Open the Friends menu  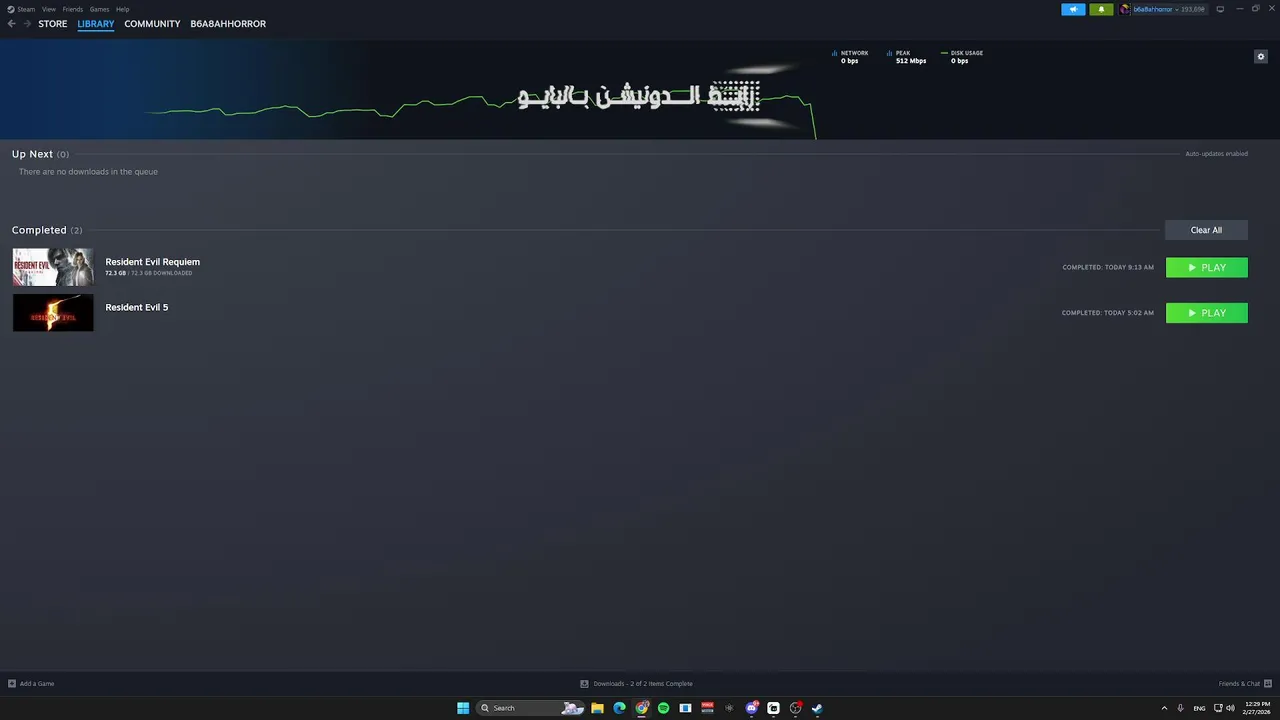[73, 9]
